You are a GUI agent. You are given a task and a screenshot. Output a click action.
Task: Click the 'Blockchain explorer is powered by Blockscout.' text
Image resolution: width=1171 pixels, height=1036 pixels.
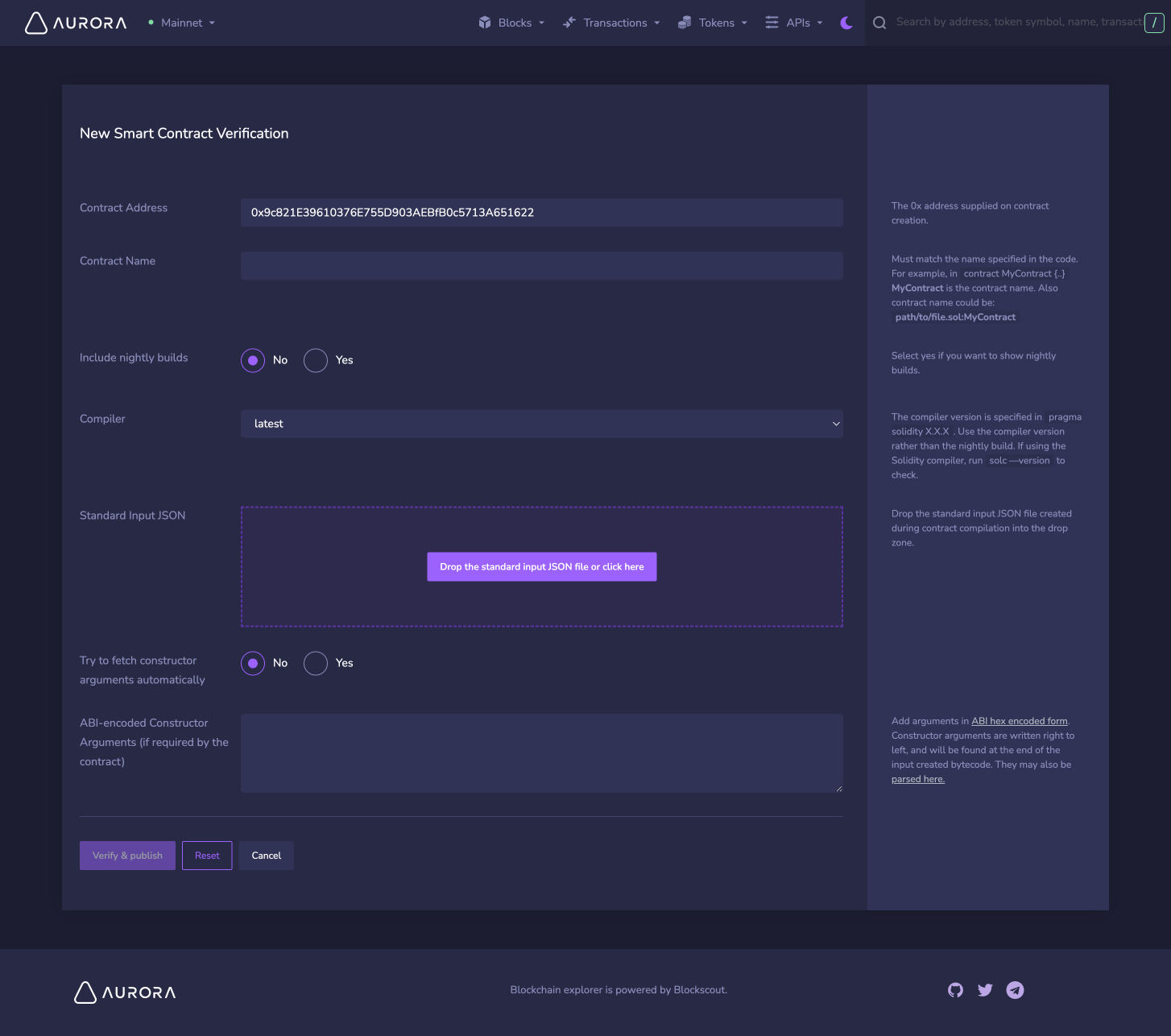click(x=619, y=990)
